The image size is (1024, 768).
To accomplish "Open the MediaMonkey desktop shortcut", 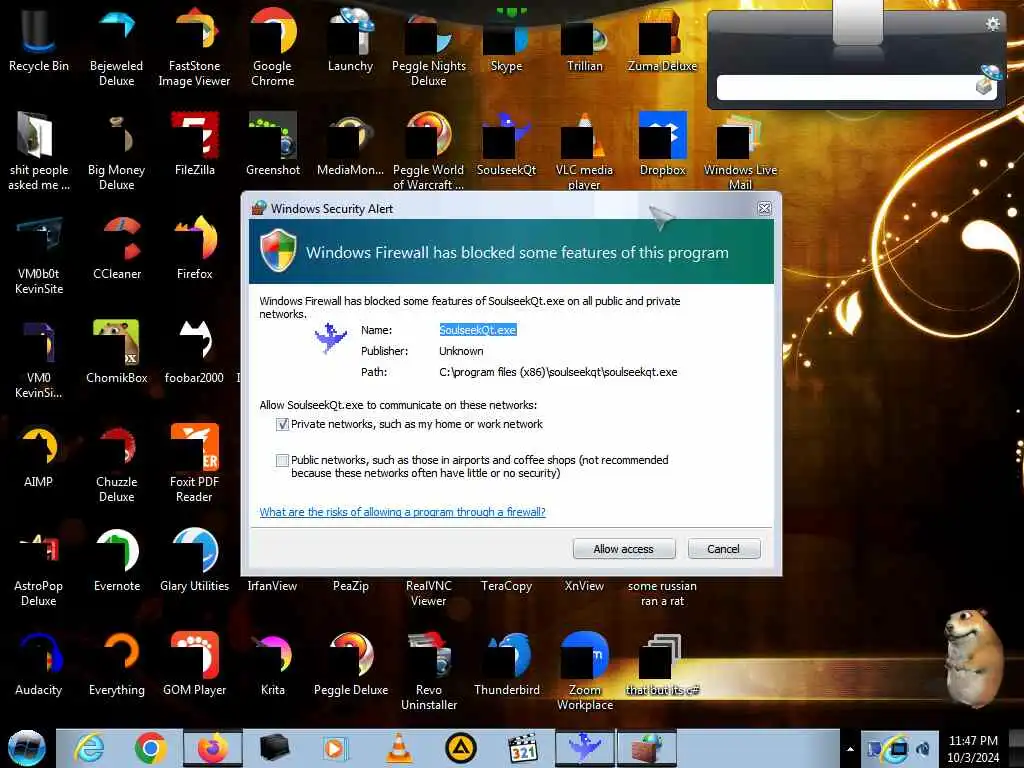I will (x=351, y=145).
